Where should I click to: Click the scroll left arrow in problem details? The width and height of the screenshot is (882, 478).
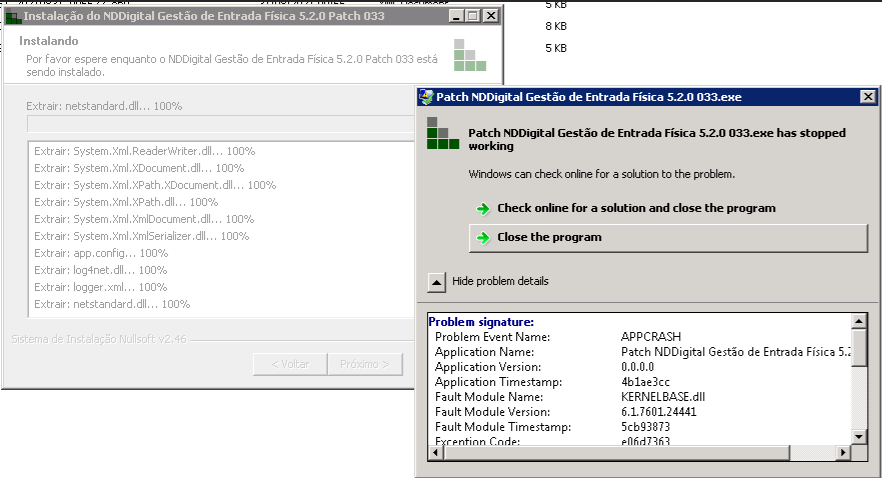point(435,453)
